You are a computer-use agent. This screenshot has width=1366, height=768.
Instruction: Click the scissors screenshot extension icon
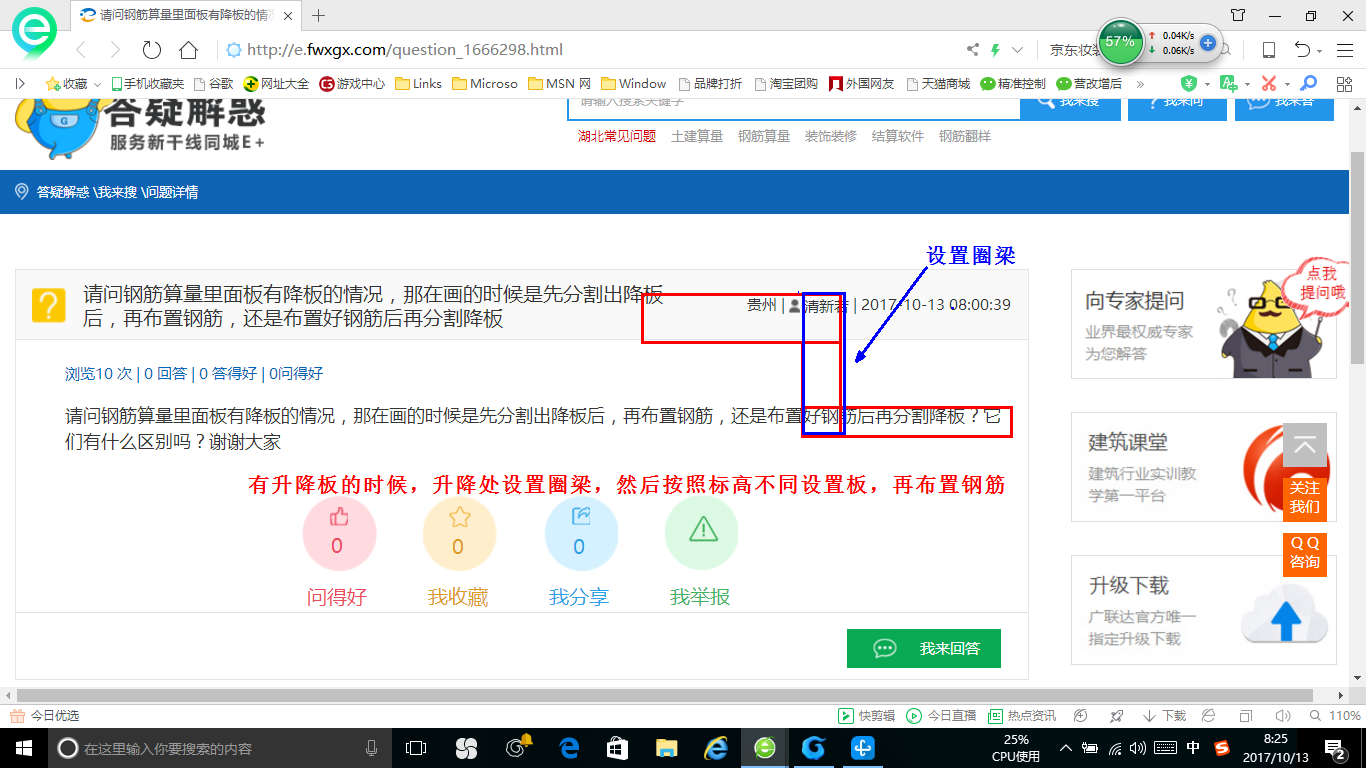(1269, 84)
